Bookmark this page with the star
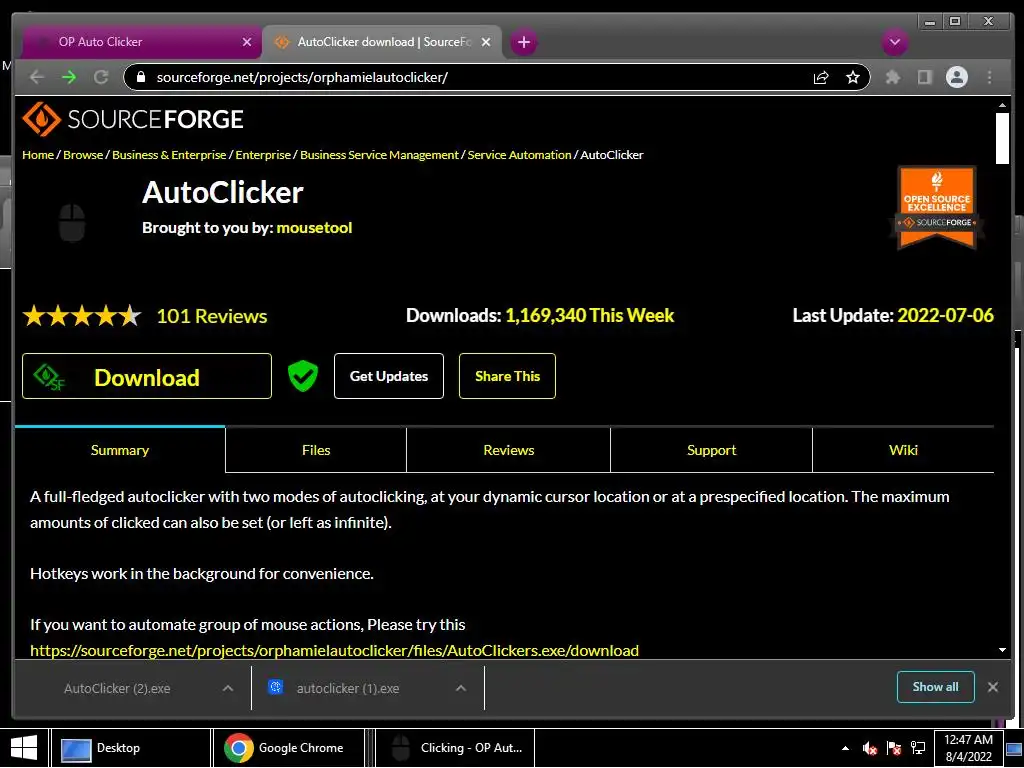The image size is (1024, 768). pos(852,77)
